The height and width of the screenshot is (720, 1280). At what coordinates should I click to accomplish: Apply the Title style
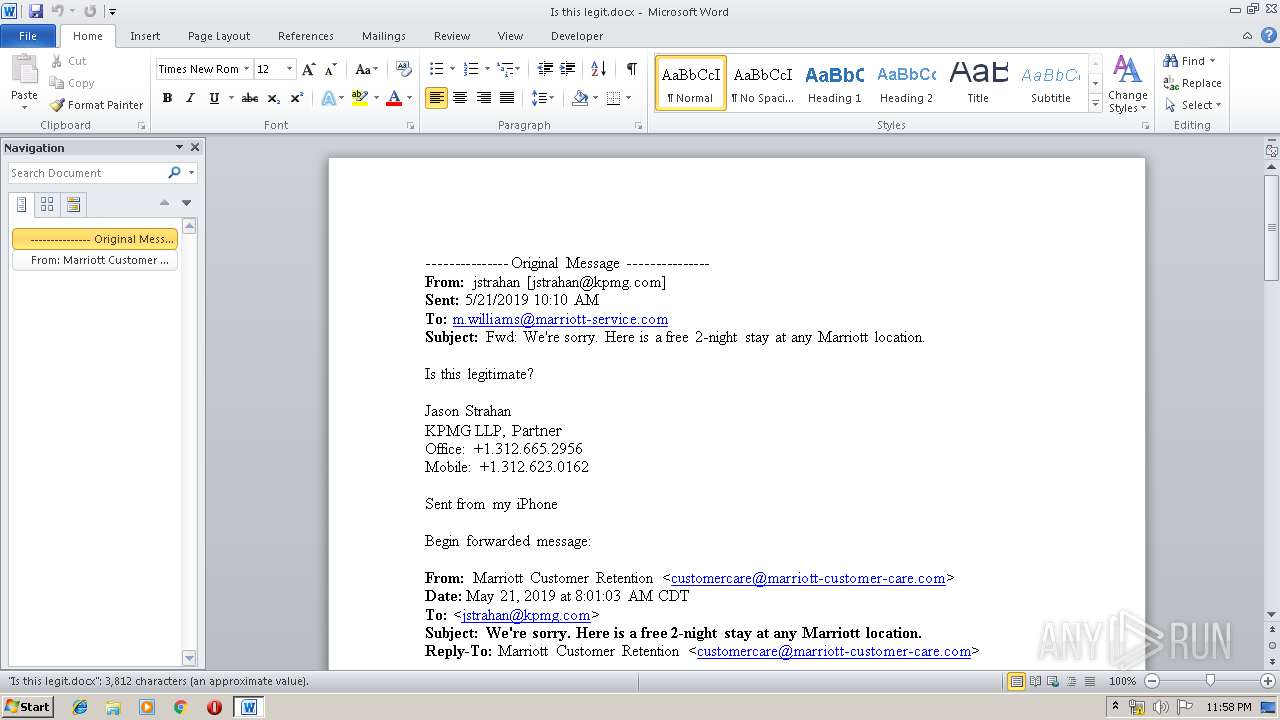(978, 83)
